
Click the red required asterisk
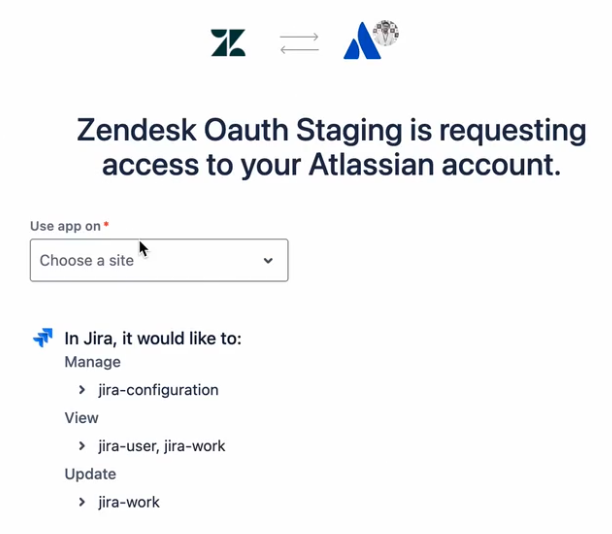pos(106,225)
